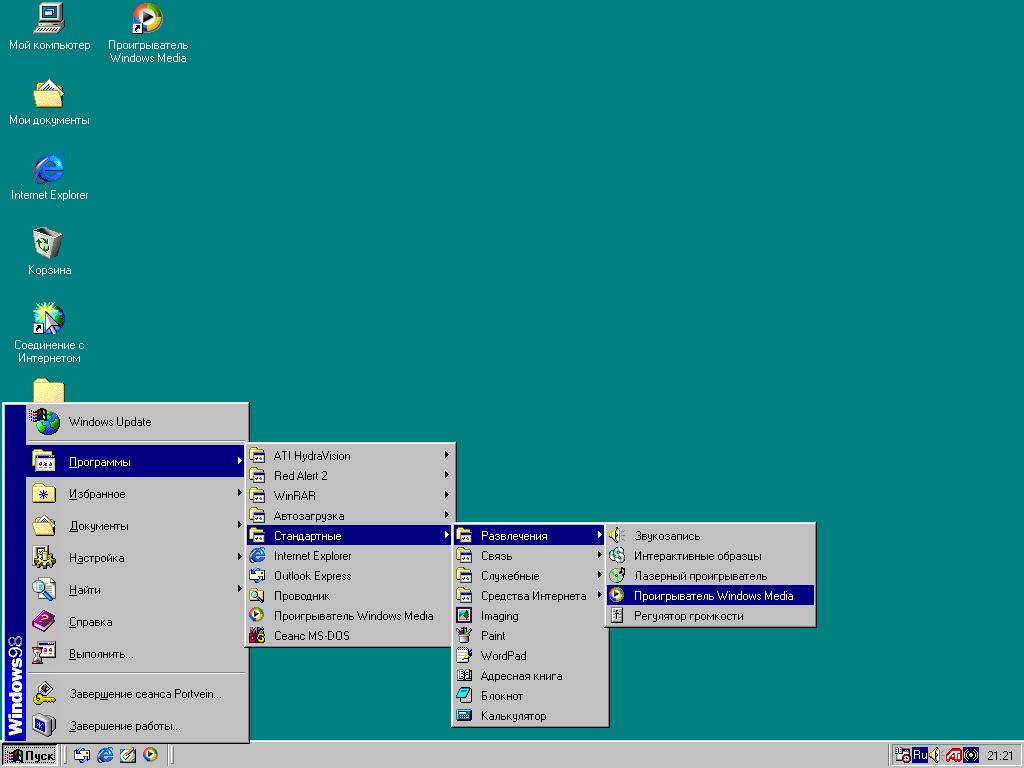1024x768 pixels.
Task: Select the Развлечения submenu
Action: [x=530, y=536]
